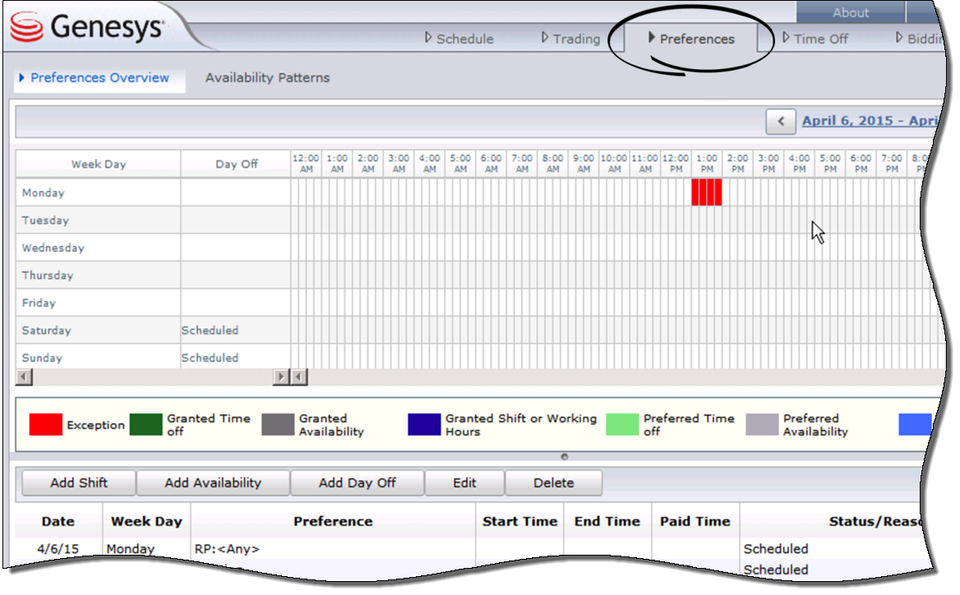
Task: Sort by the Date column header
Action: click(58, 521)
